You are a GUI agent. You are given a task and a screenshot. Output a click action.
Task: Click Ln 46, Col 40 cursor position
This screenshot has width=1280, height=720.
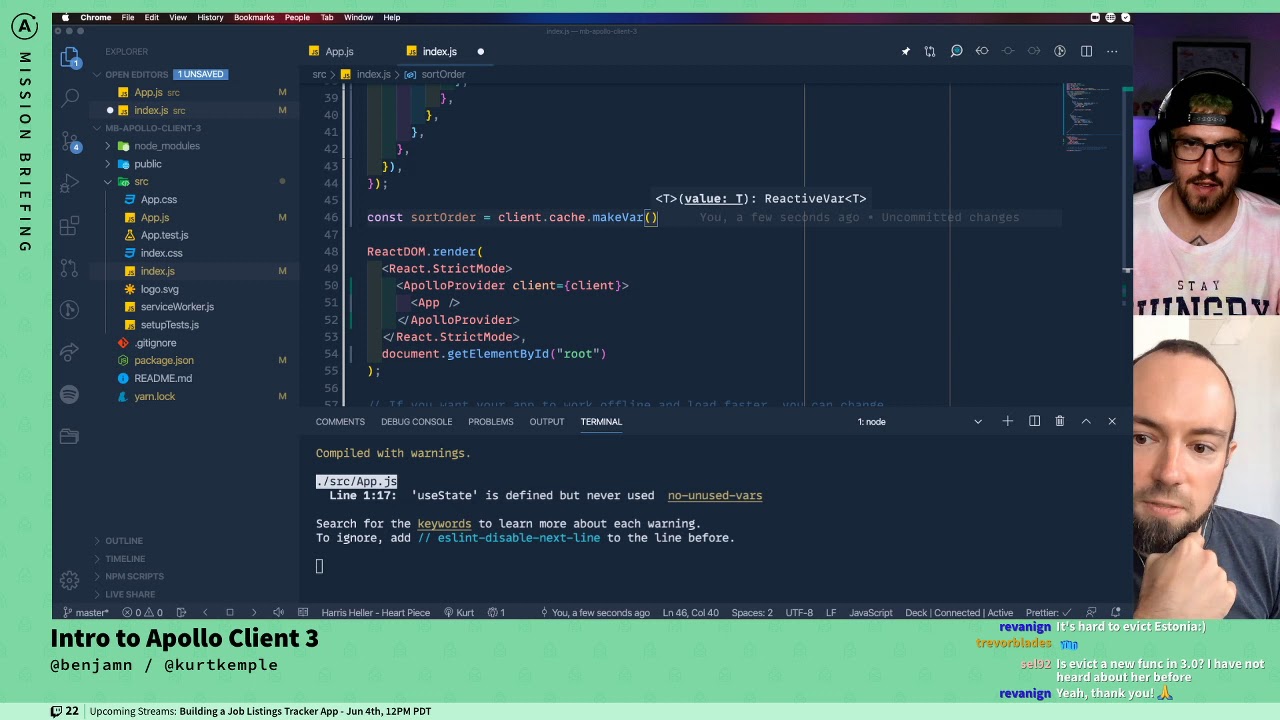690,613
